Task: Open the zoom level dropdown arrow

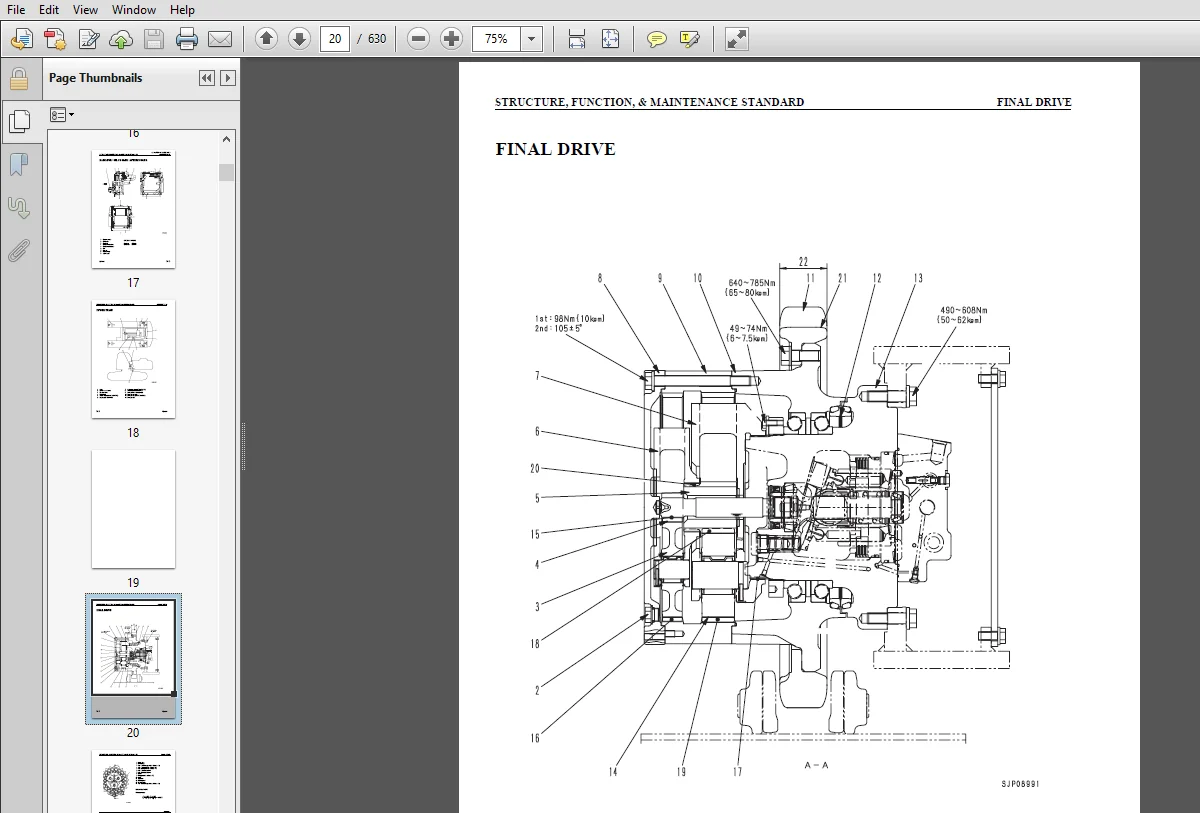Action: 532,39
